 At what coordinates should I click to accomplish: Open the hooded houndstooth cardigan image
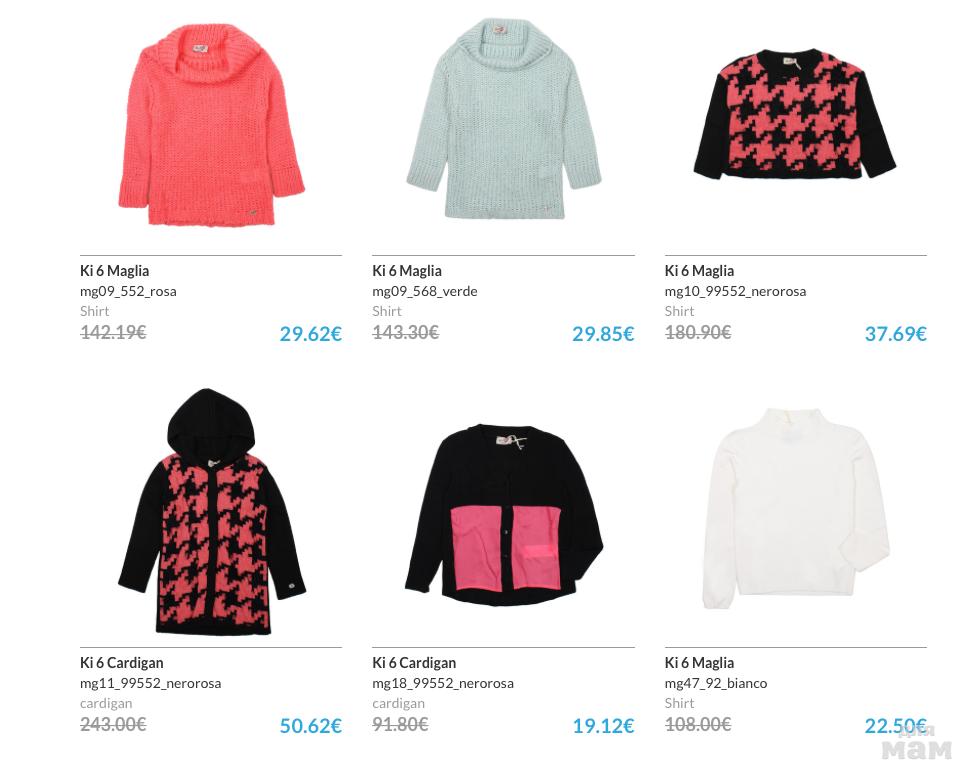pos(212,512)
